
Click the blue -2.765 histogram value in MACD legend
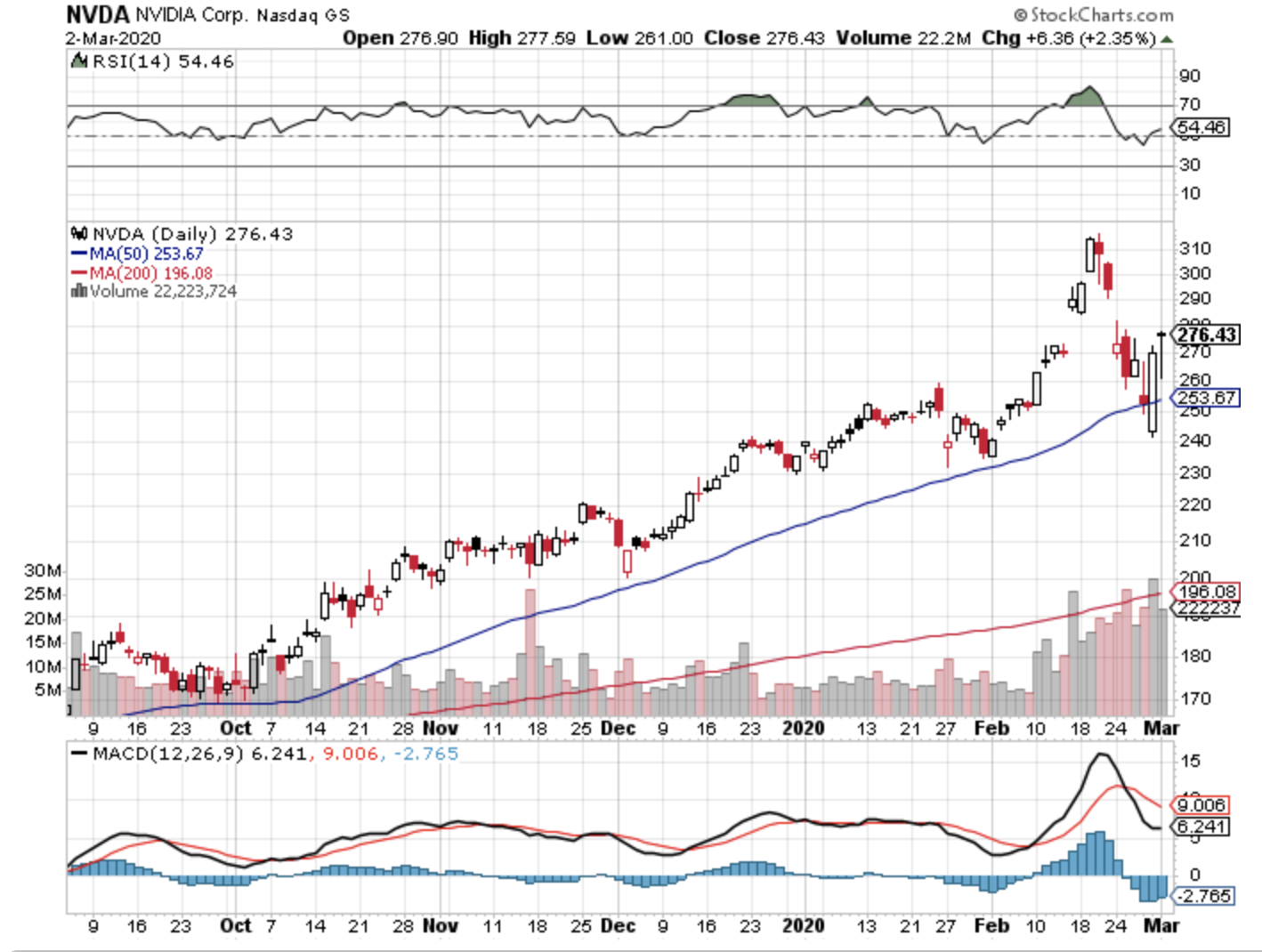tap(425, 754)
